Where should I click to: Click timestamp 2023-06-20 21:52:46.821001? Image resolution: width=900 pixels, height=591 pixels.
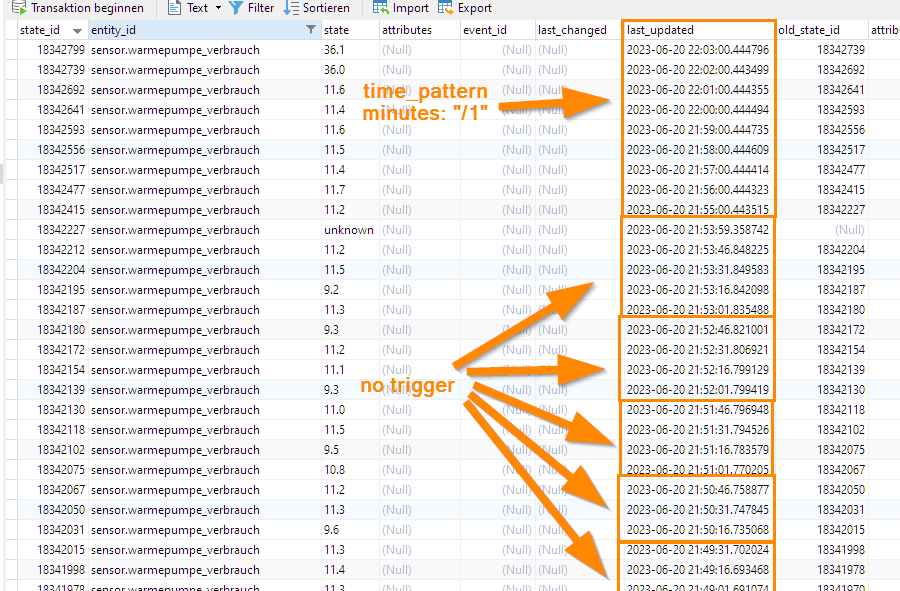tap(697, 330)
